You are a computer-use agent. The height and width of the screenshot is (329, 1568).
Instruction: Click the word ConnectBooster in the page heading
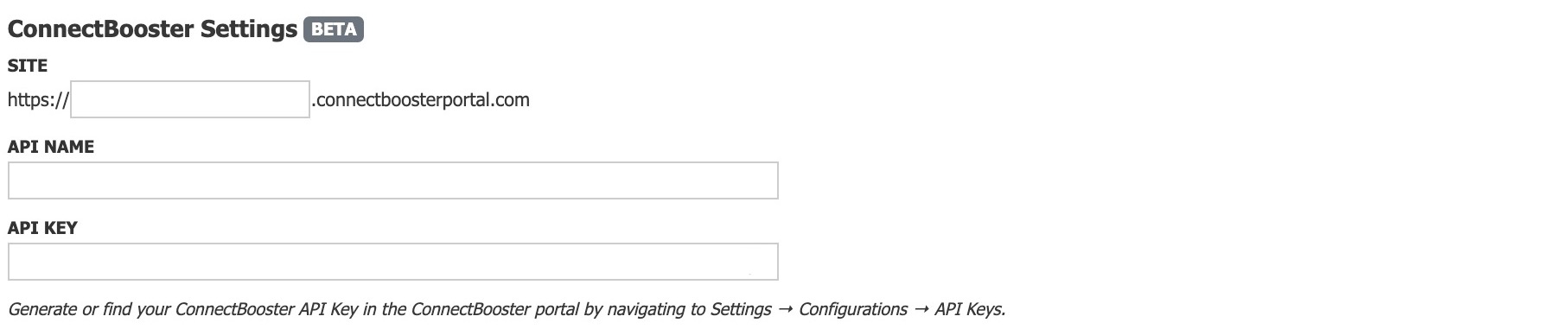pos(101,29)
